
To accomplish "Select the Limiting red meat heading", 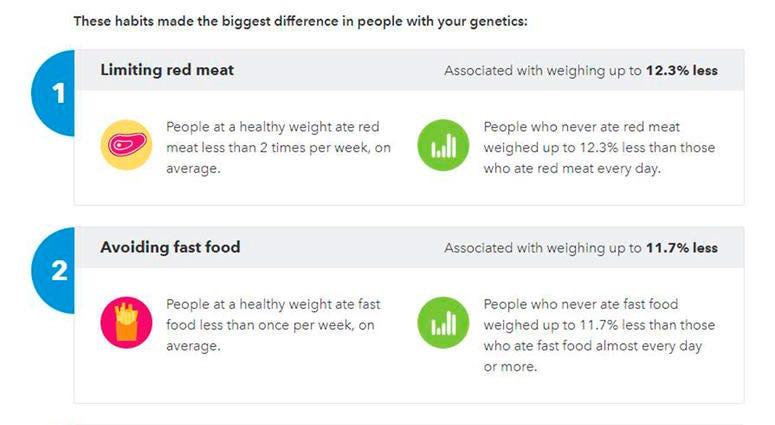I will pyautogui.click(x=167, y=70).
